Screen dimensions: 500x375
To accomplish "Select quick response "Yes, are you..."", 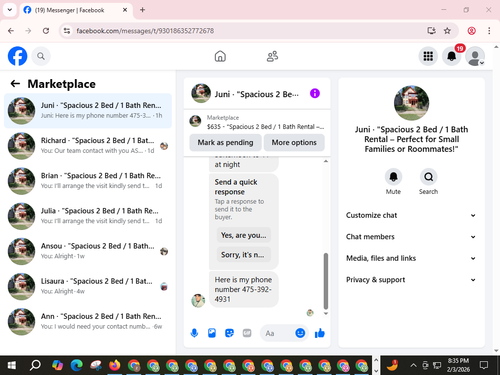I will coord(244,235).
